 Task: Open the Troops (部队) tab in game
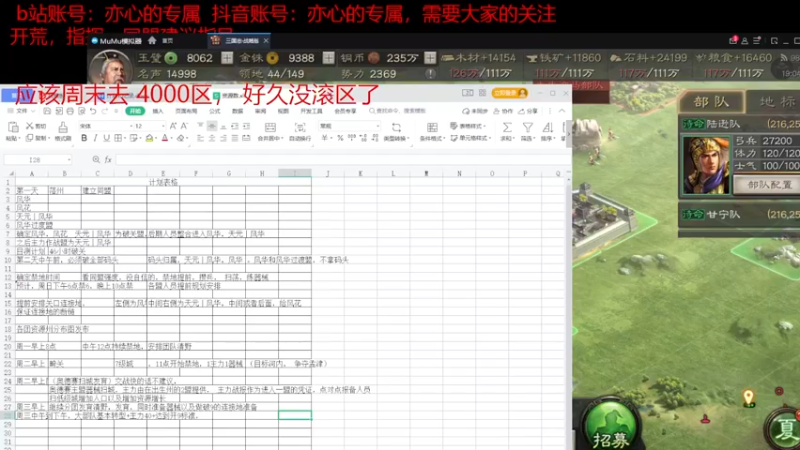(x=711, y=102)
